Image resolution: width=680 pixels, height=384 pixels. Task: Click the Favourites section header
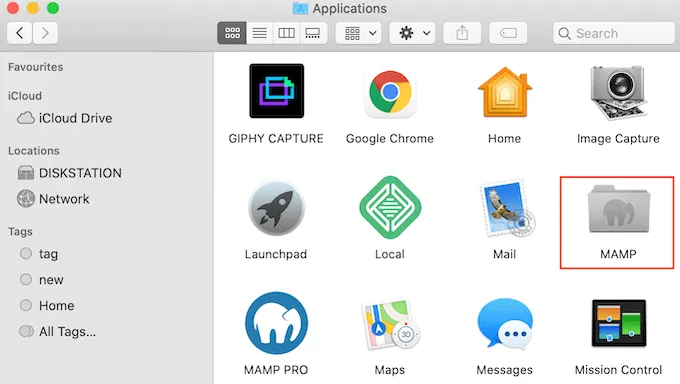pyautogui.click(x=36, y=67)
